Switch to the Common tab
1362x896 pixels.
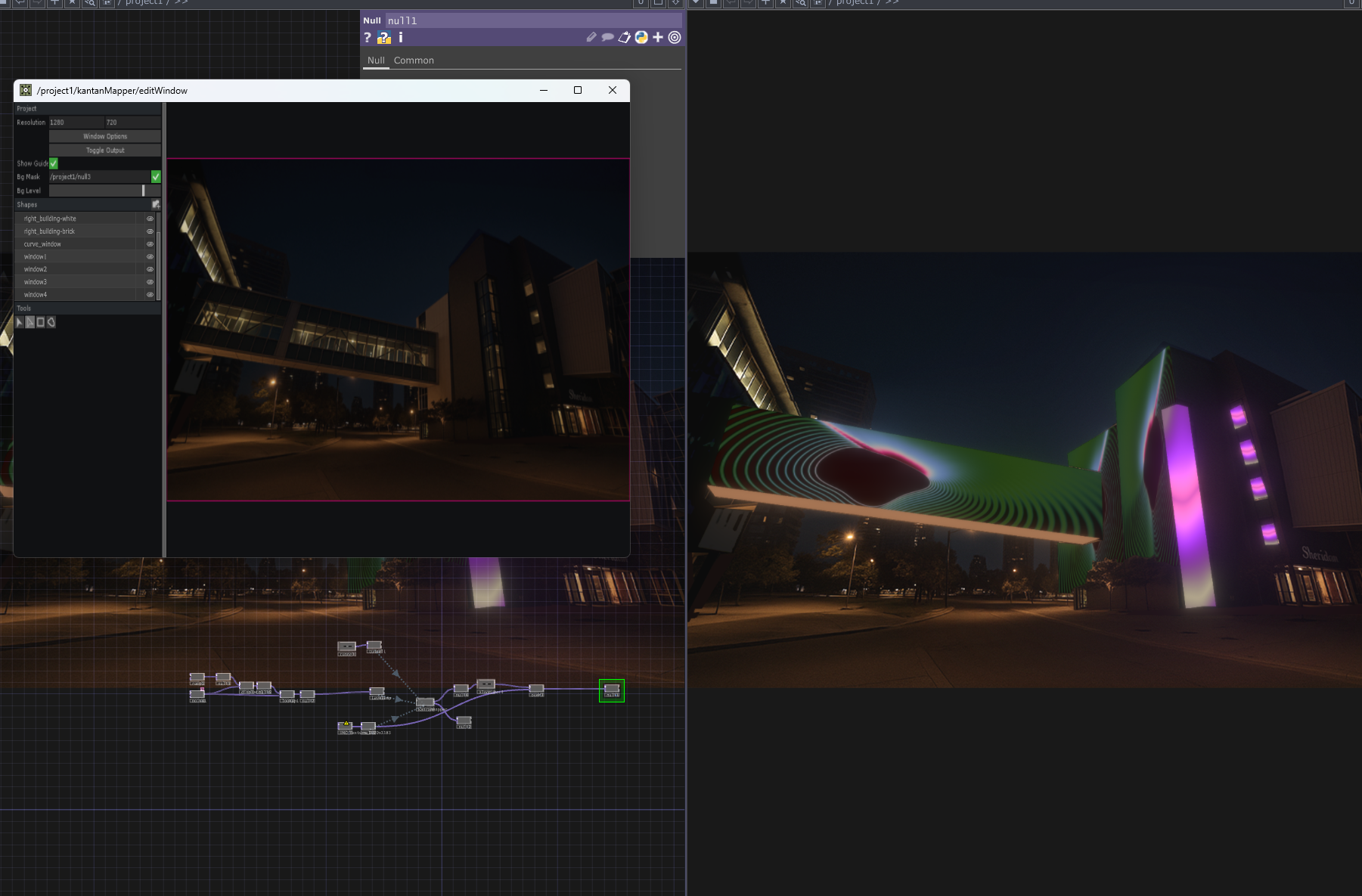click(414, 60)
